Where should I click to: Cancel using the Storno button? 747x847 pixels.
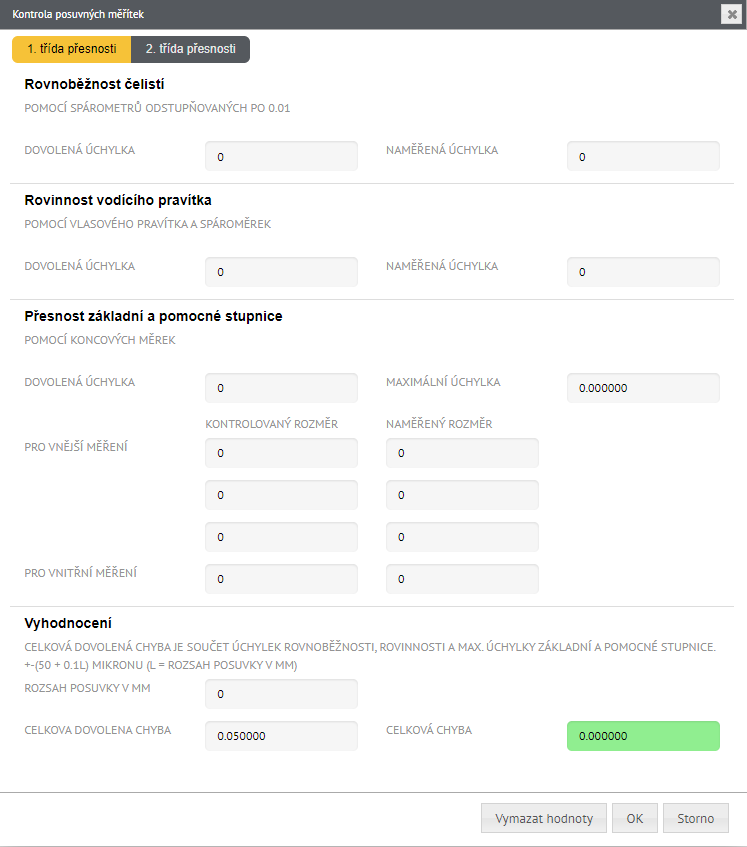(696, 818)
